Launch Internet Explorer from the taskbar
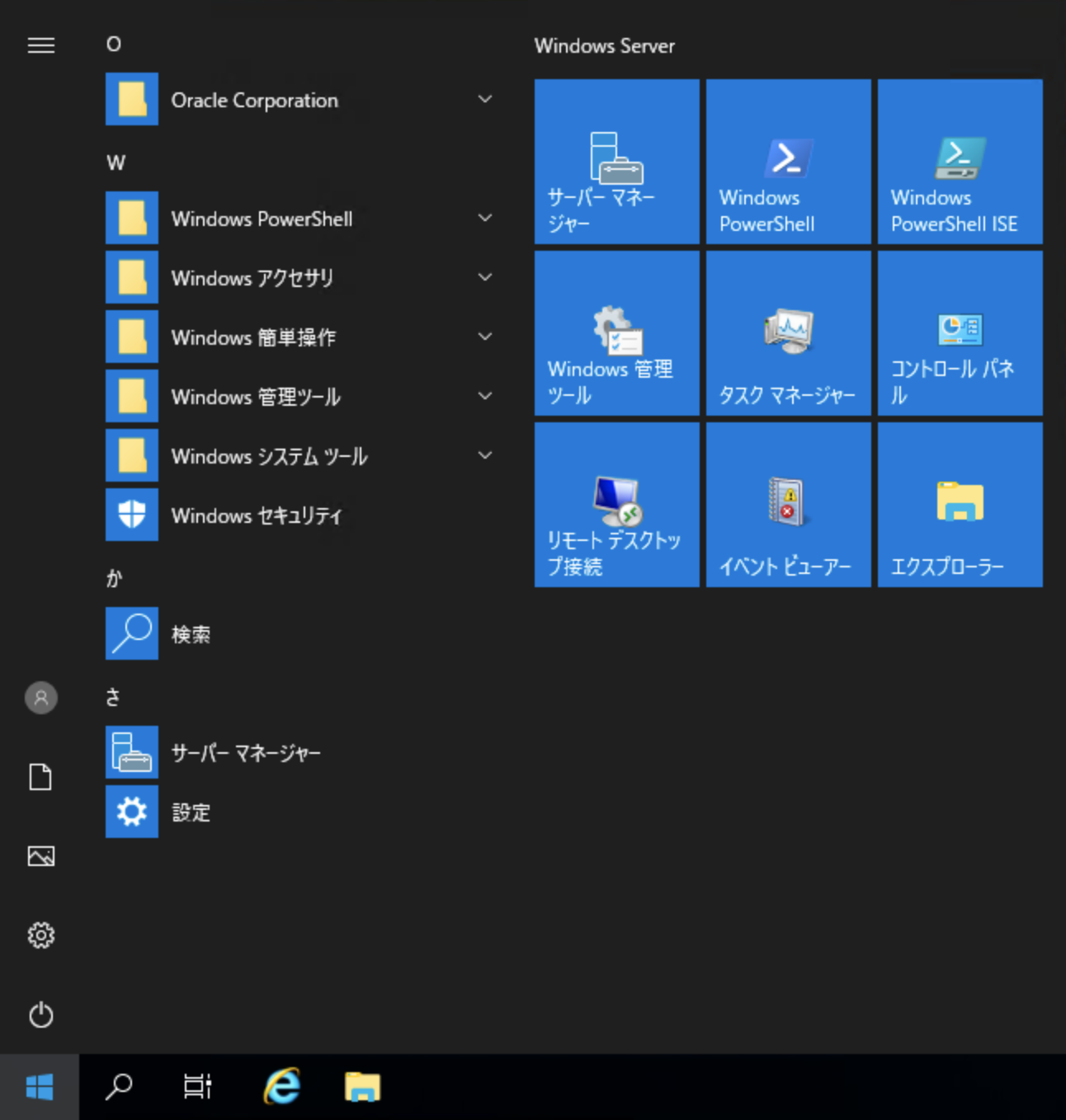 [x=282, y=1087]
